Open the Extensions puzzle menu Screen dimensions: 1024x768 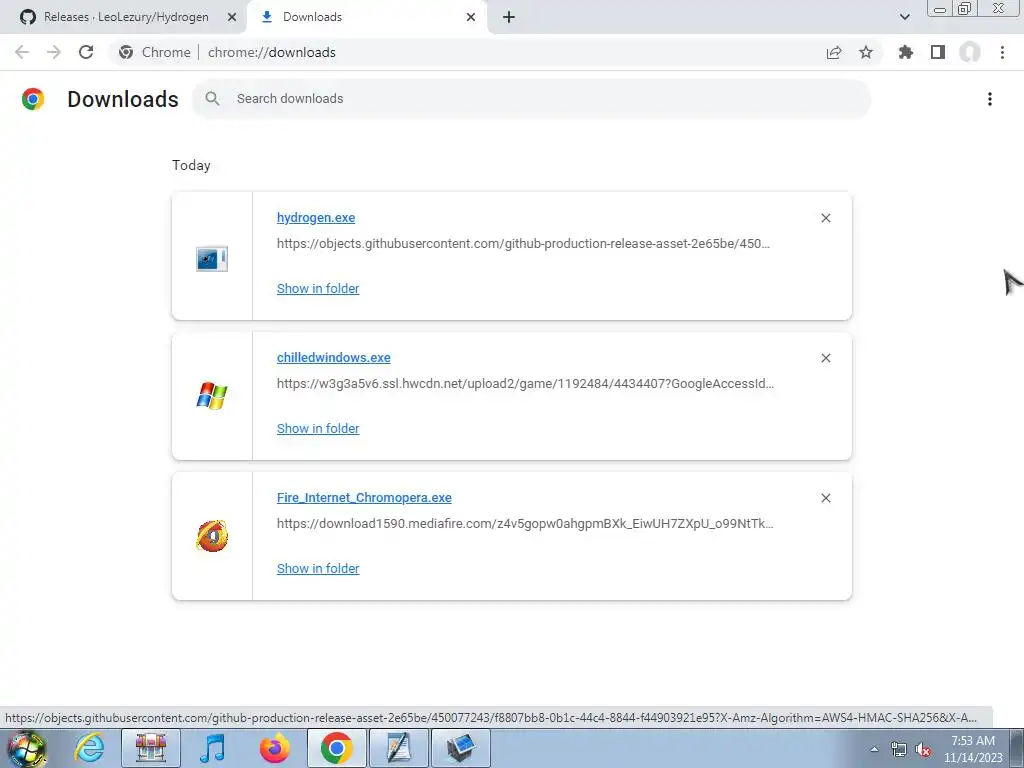coord(905,52)
